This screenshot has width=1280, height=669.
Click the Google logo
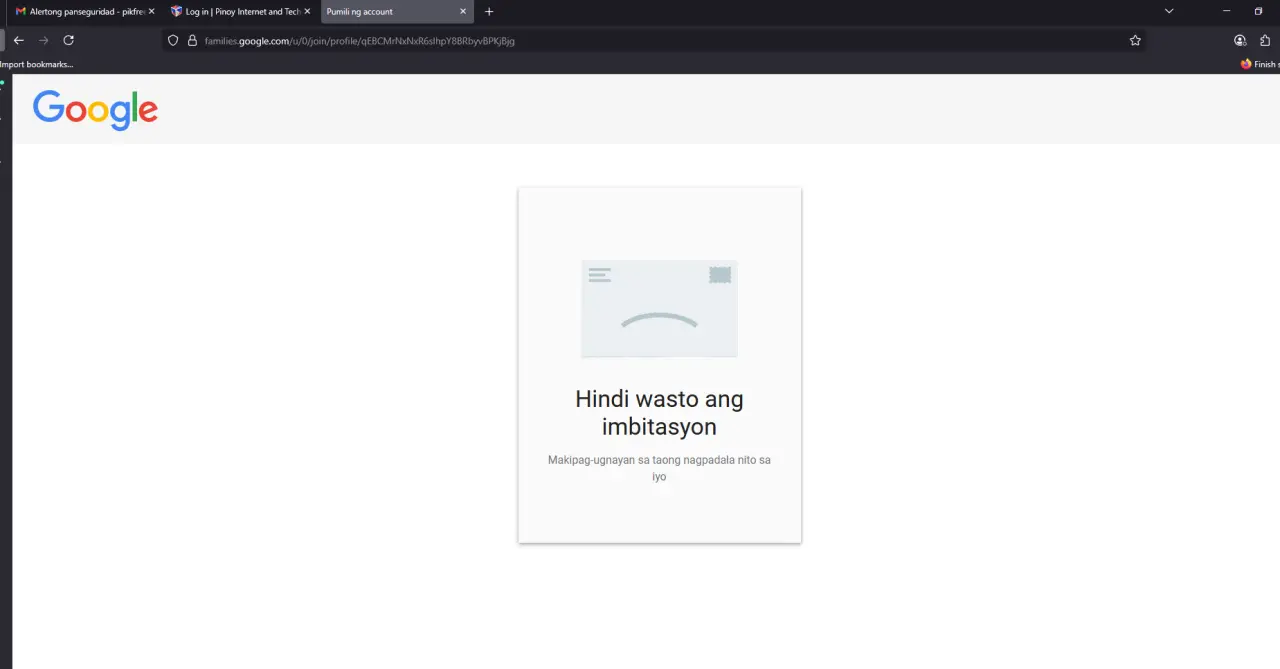tap(95, 110)
